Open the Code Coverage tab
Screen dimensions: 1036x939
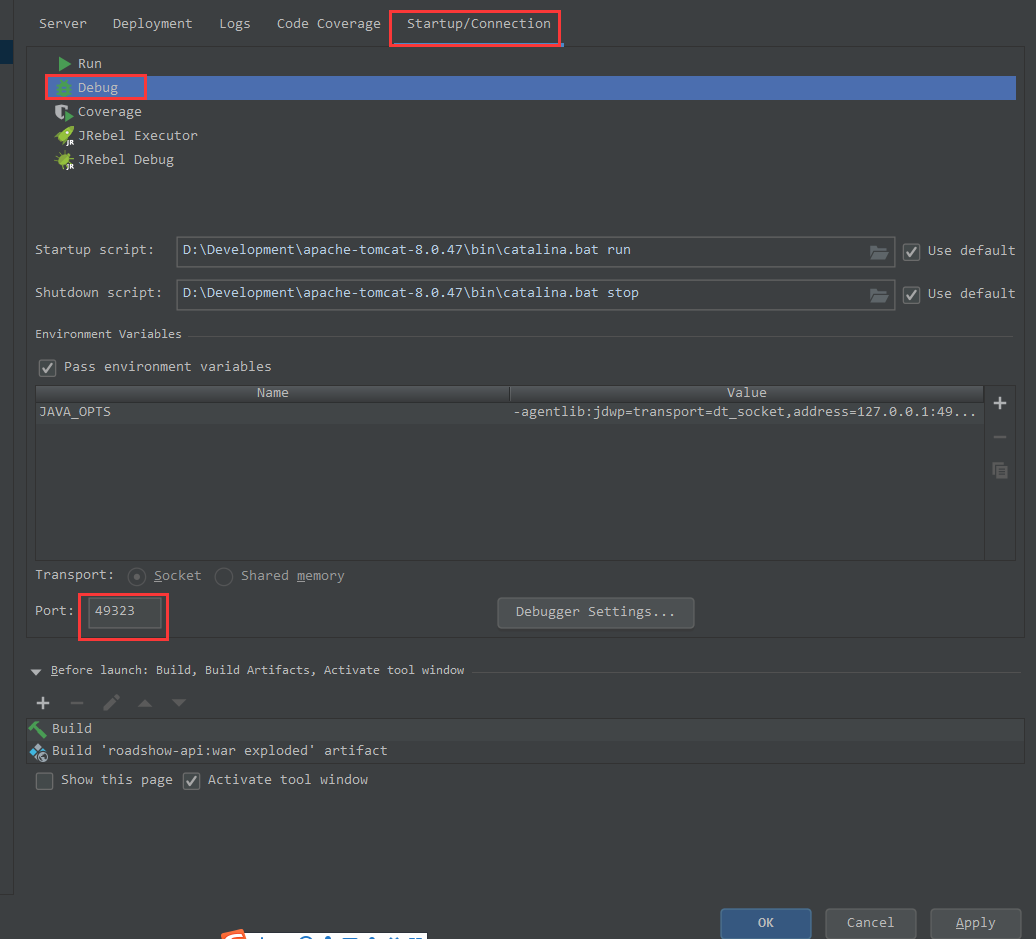click(328, 23)
